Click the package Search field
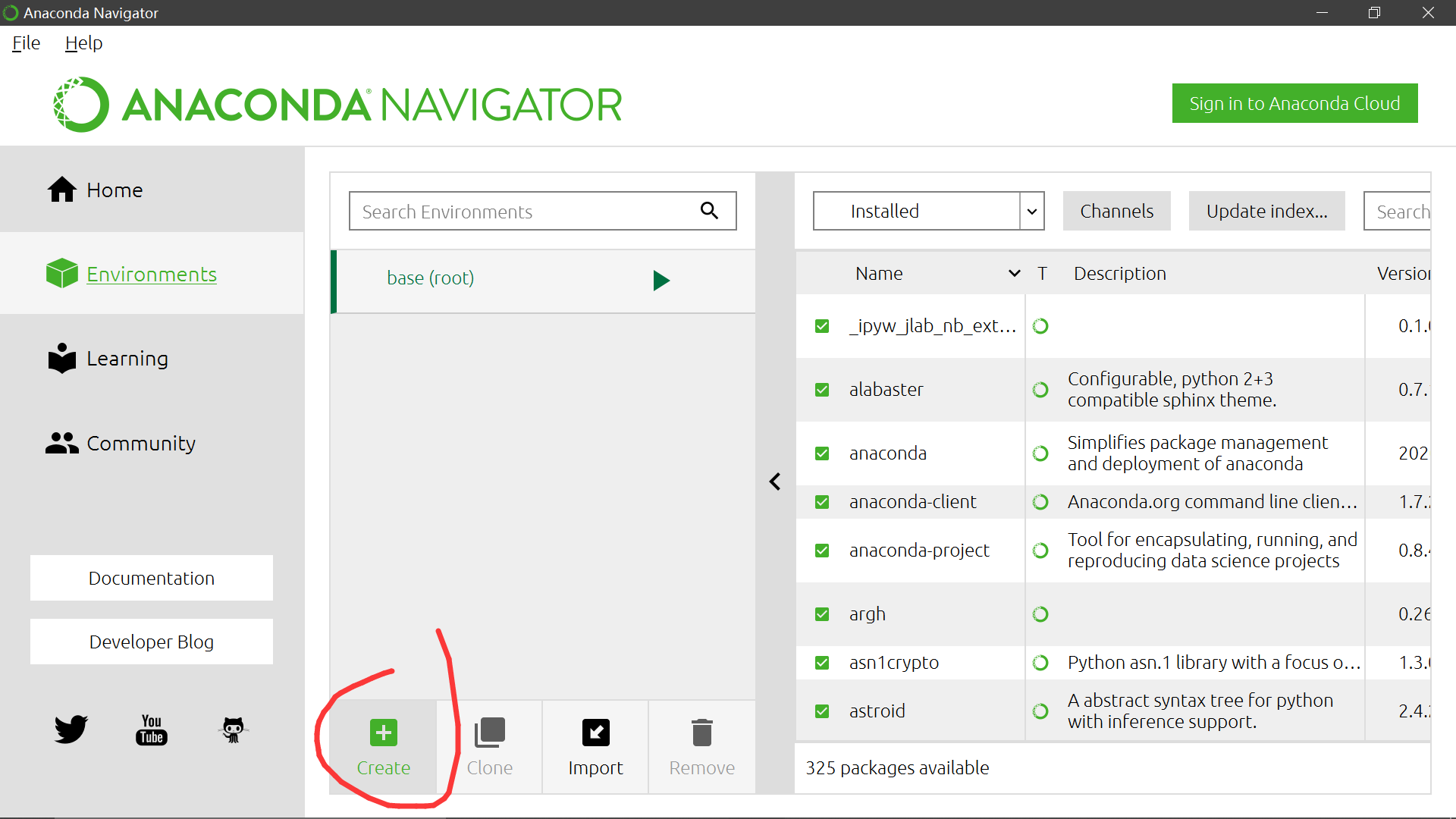1456x819 pixels. pyautogui.click(x=1397, y=211)
